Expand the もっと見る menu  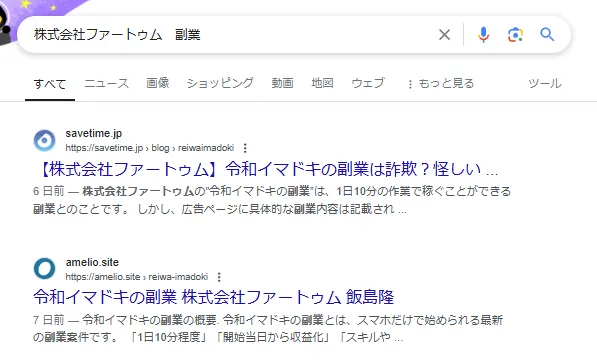441,83
